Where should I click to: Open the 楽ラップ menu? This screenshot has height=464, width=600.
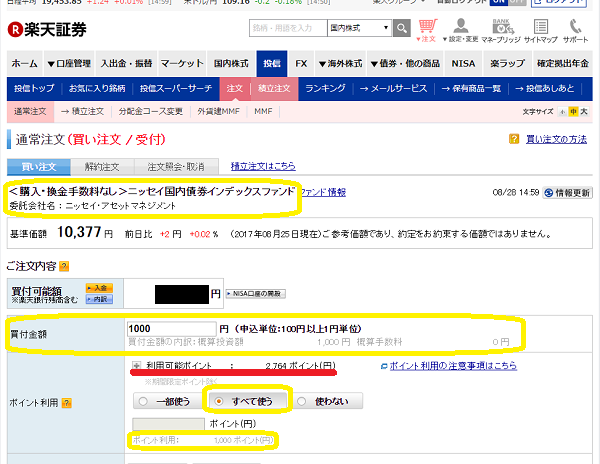(x=507, y=63)
